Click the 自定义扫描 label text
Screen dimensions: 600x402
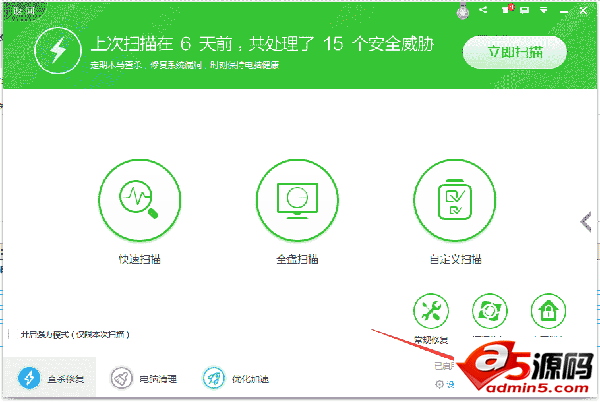455,259
